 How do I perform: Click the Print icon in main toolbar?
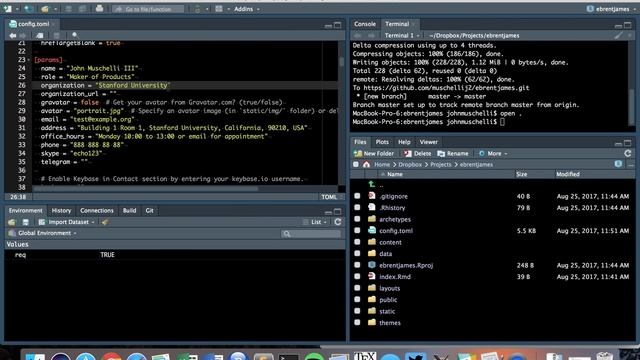(99, 9)
